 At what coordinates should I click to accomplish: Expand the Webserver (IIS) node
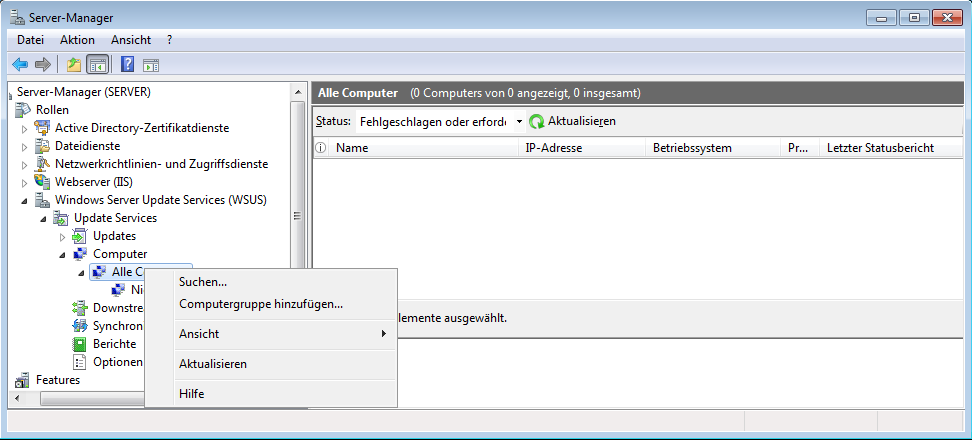tap(25, 183)
